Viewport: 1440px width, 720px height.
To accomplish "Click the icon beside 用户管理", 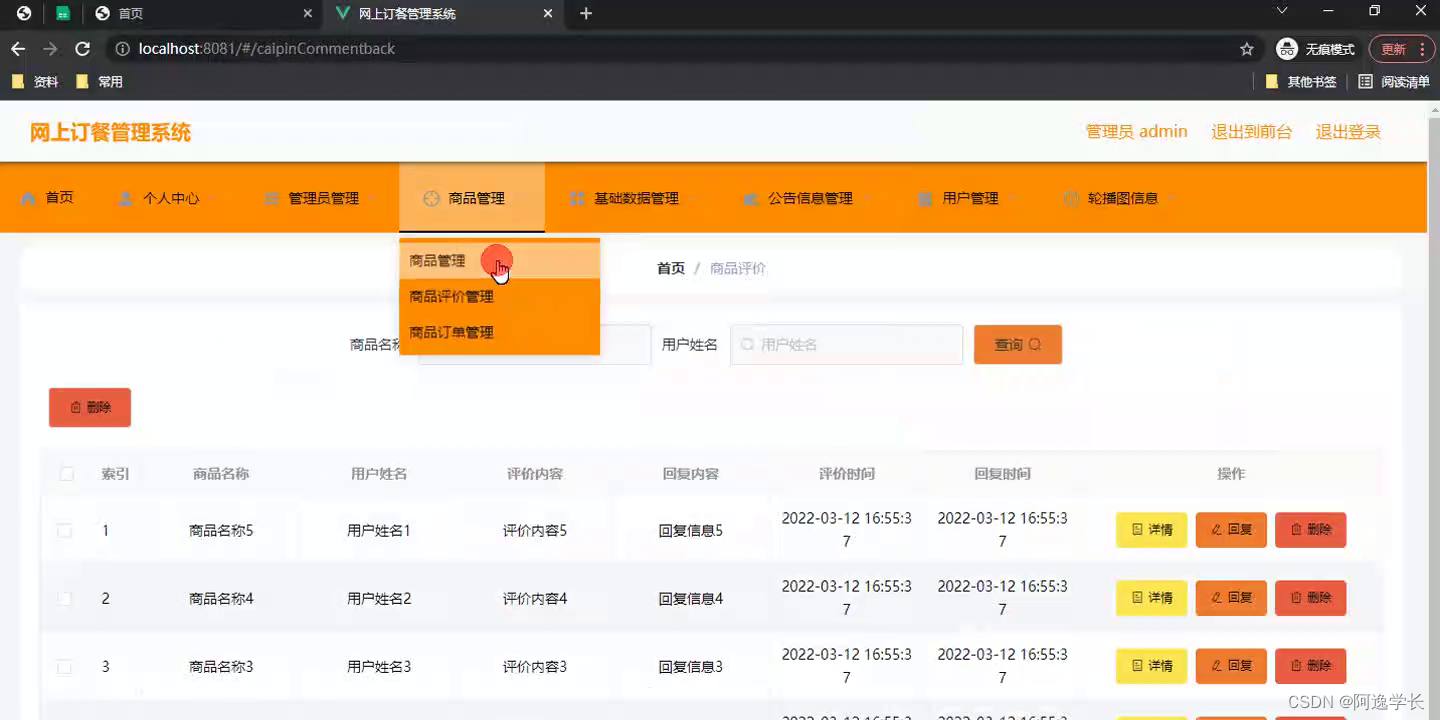I will (x=924, y=198).
